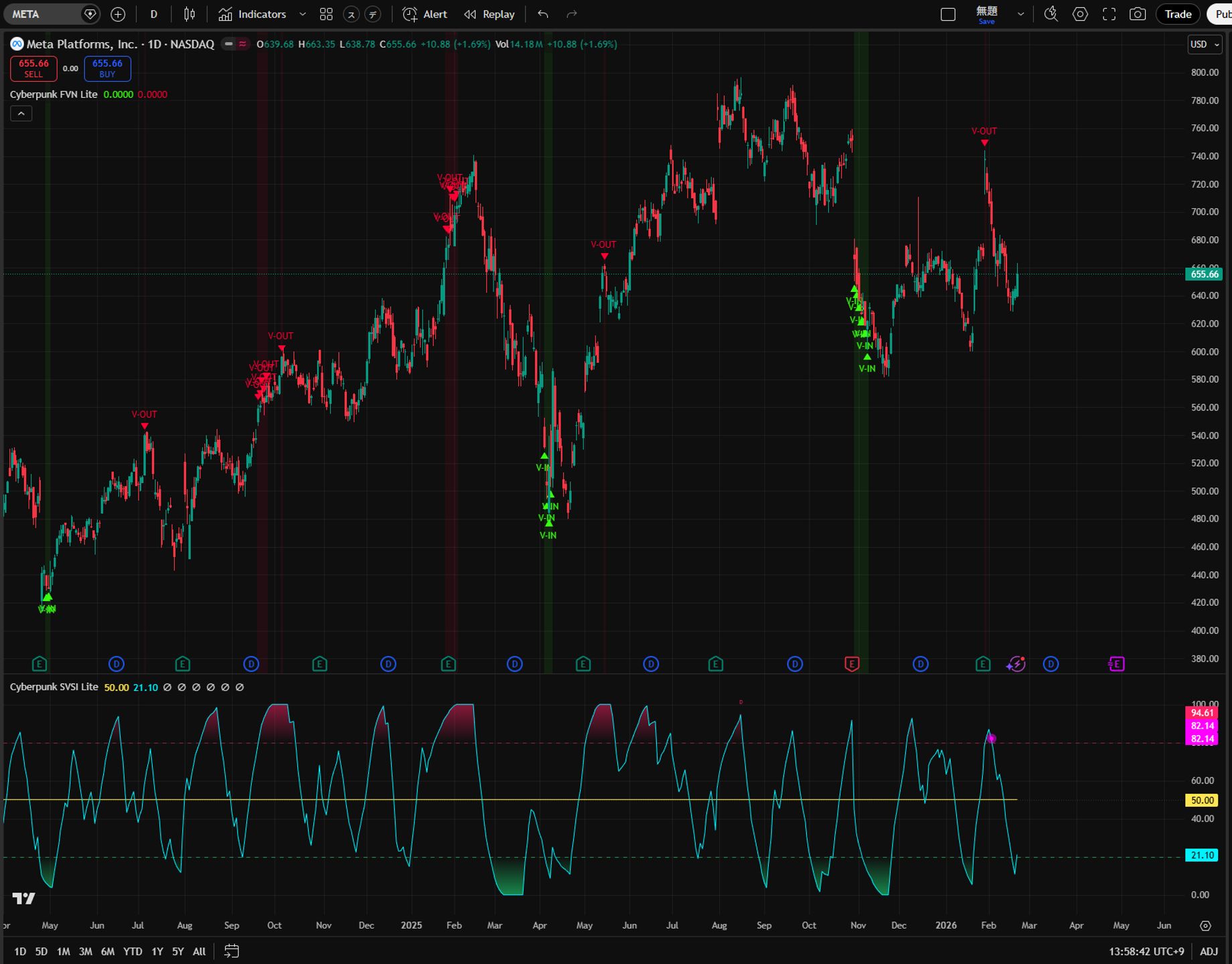Click the circled ス toolbar icon
The height and width of the screenshot is (964, 1232).
(x=351, y=14)
